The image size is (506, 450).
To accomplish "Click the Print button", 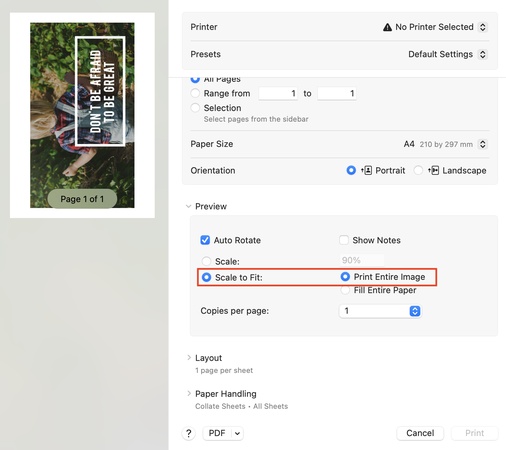I will [474, 433].
